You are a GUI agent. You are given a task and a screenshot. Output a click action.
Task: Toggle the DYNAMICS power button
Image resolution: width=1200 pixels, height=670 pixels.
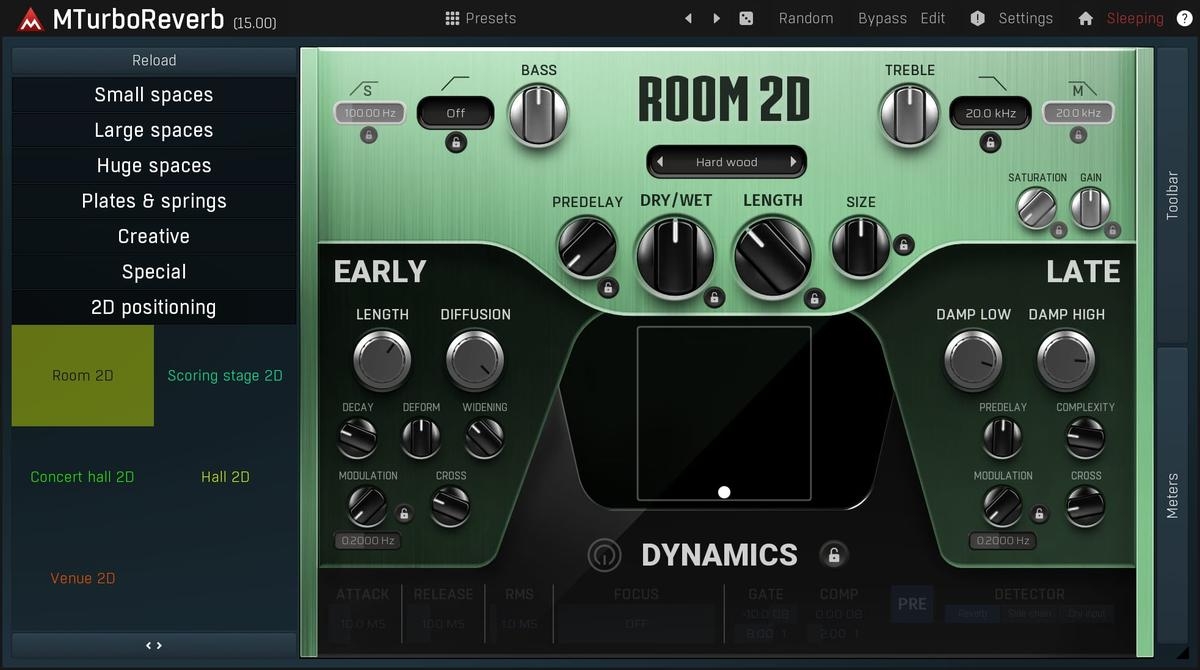pos(603,555)
